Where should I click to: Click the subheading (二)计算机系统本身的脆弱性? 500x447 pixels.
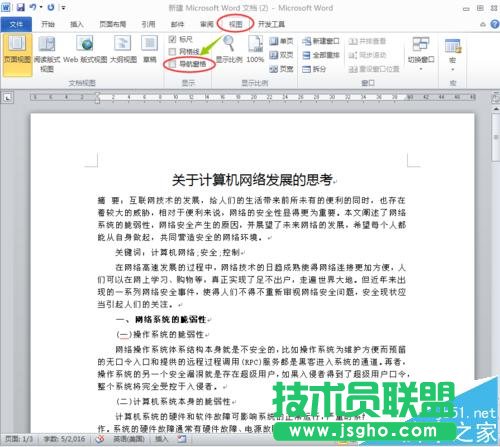click(x=174, y=401)
